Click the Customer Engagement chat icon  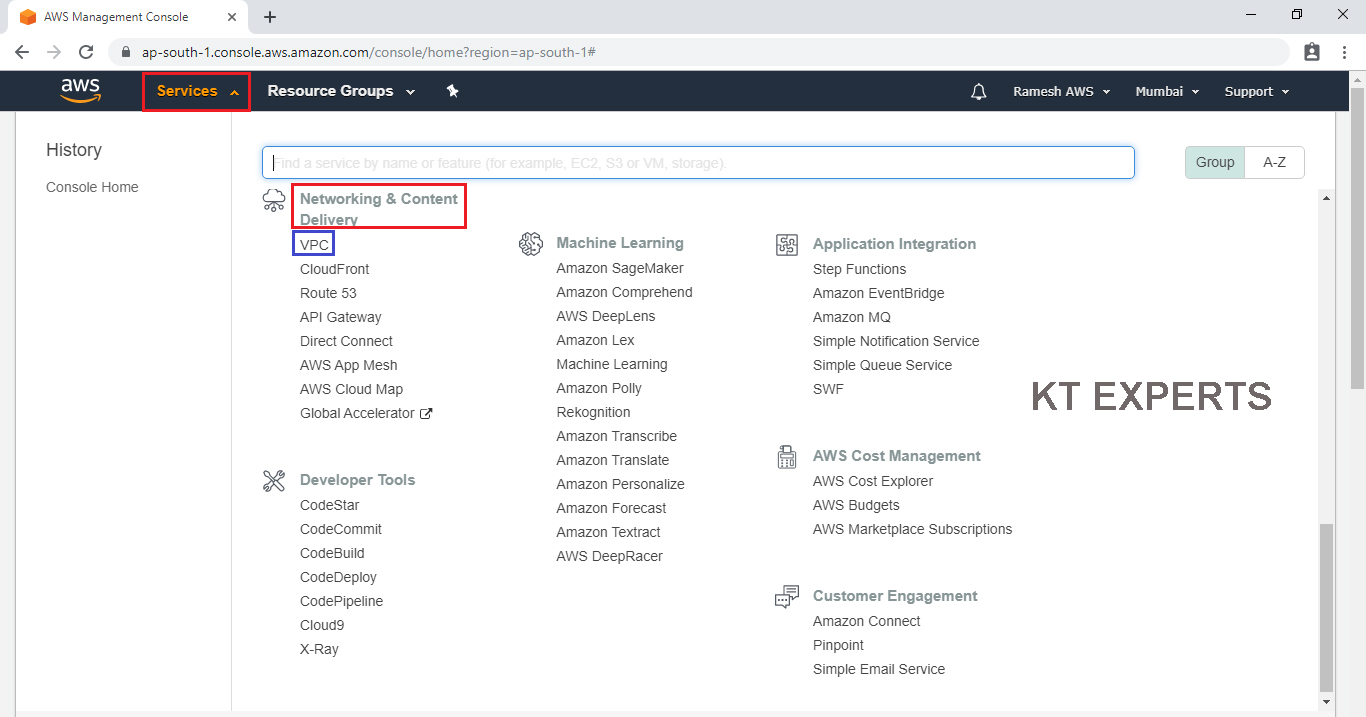[787, 596]
